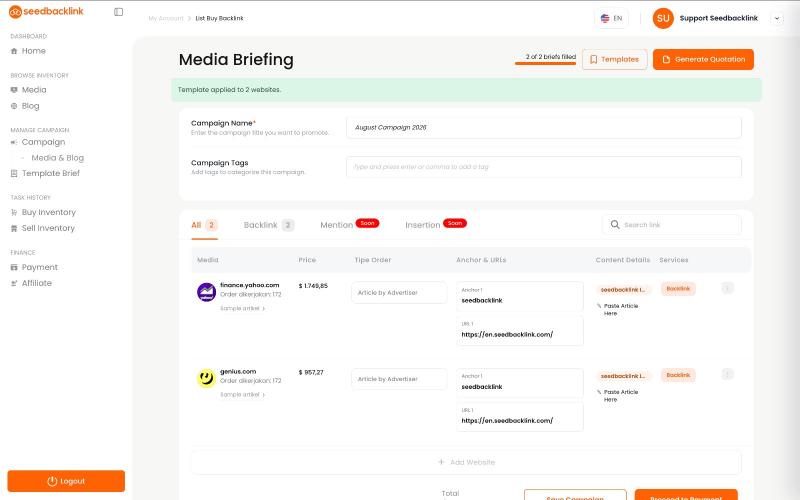Select the Insertion tab
This screenshot has width=800, height=500.
pyautogui.click(x=435, y=224)
